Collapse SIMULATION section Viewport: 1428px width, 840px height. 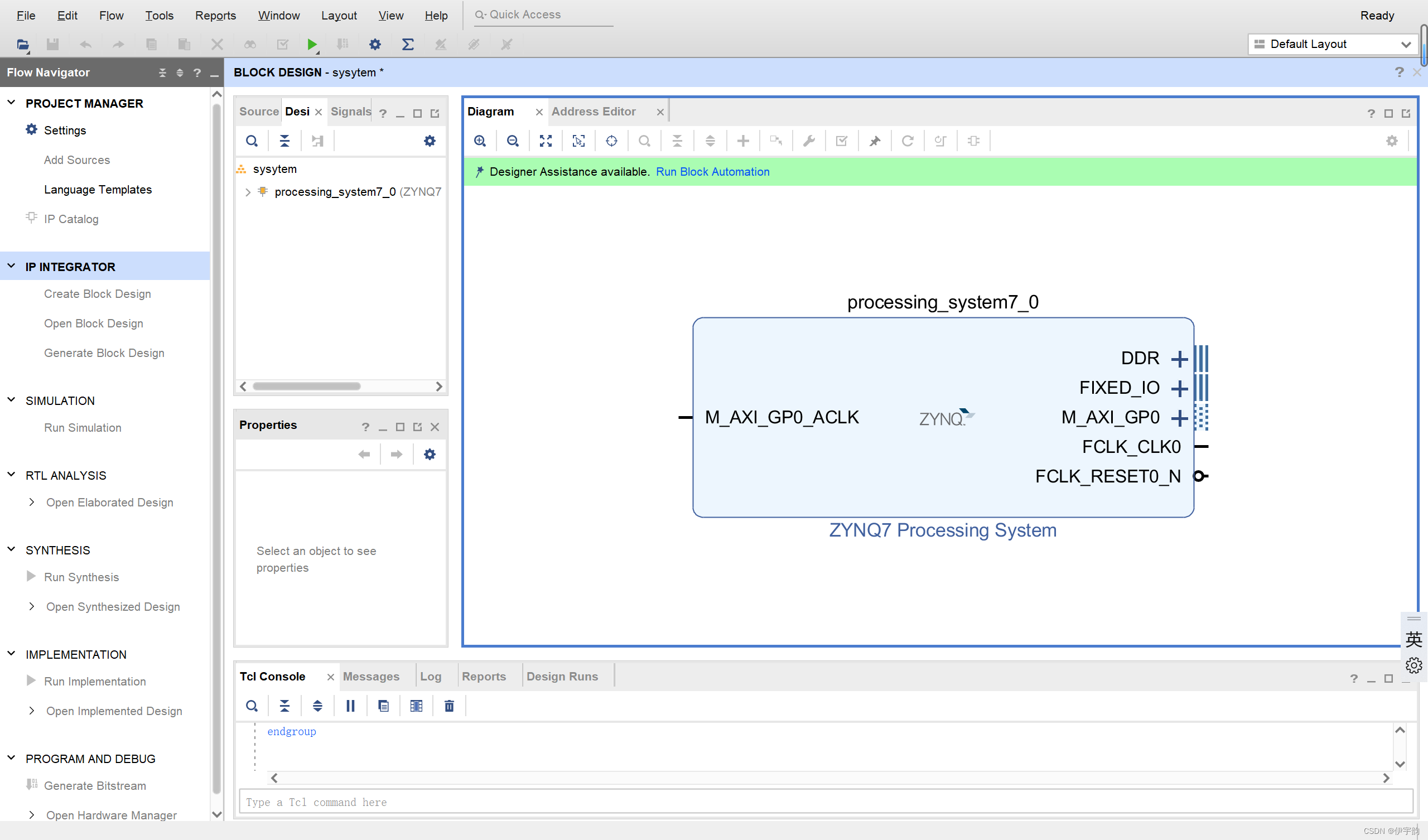(11, 399)
